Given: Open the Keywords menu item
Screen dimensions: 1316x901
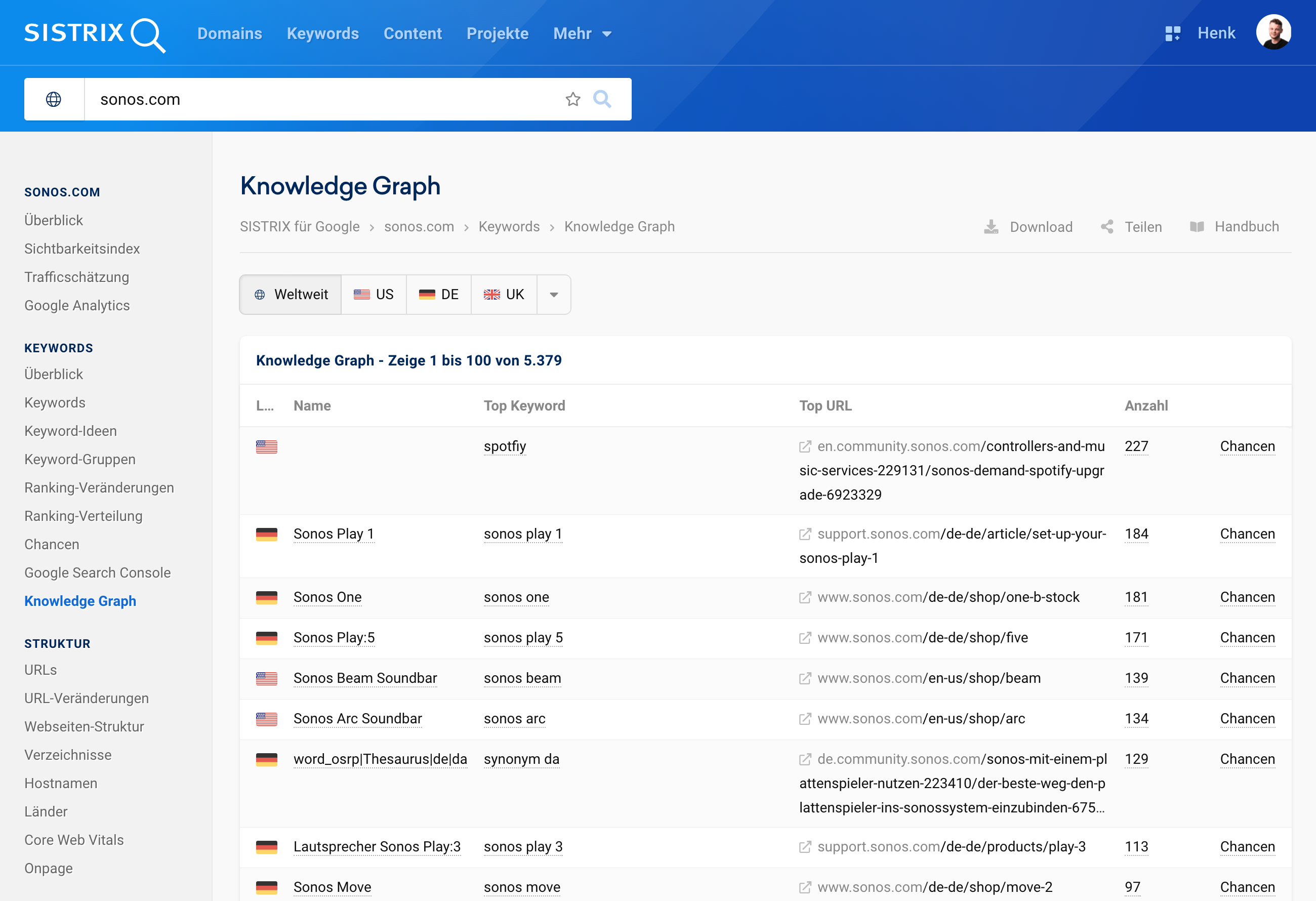Looking at the screenshot, I should tap(322, 33).
